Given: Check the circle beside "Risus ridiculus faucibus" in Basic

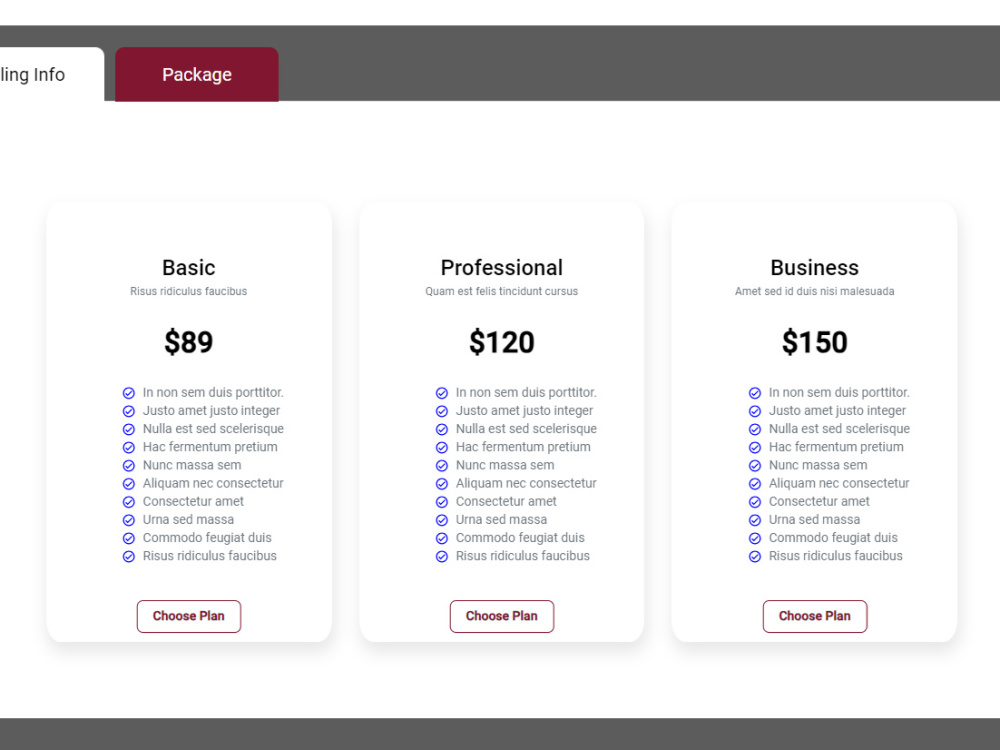Looking at the screenshot, I should click(129, 556).
